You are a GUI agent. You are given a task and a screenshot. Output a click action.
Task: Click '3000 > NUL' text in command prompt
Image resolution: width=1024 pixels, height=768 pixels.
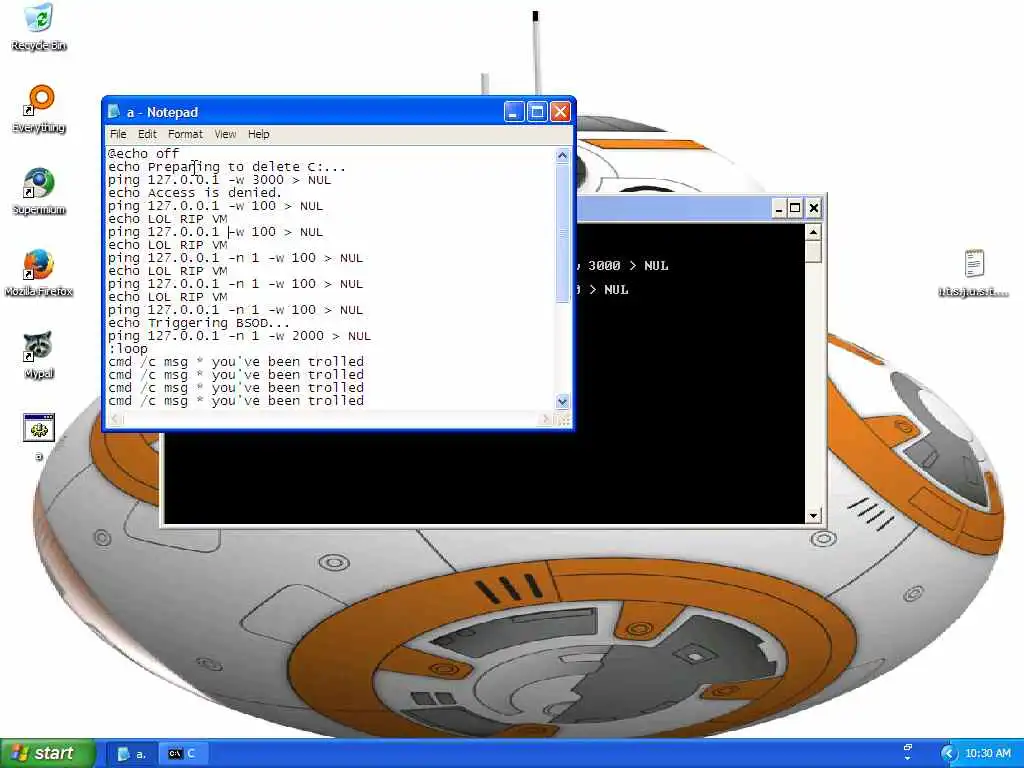click(x=628, y=266)
